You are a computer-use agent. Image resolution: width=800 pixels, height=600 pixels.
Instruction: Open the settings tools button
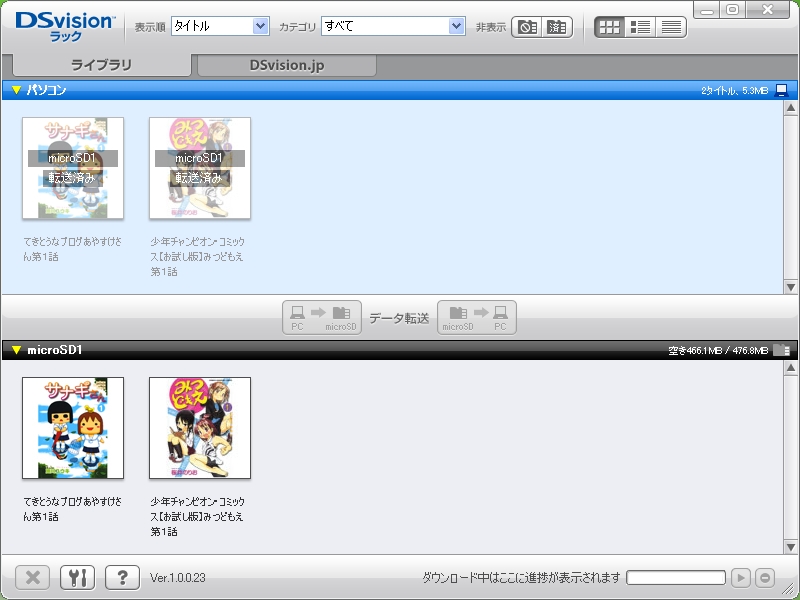[x=78, y=578]
